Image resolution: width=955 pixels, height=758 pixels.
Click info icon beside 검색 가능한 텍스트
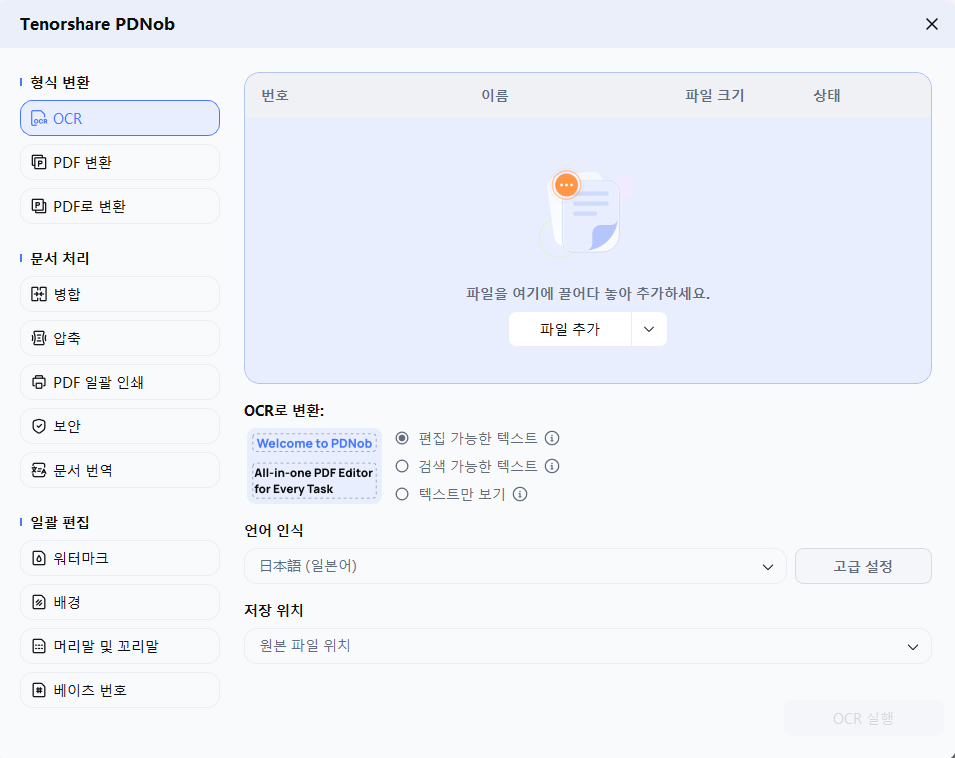552,466
